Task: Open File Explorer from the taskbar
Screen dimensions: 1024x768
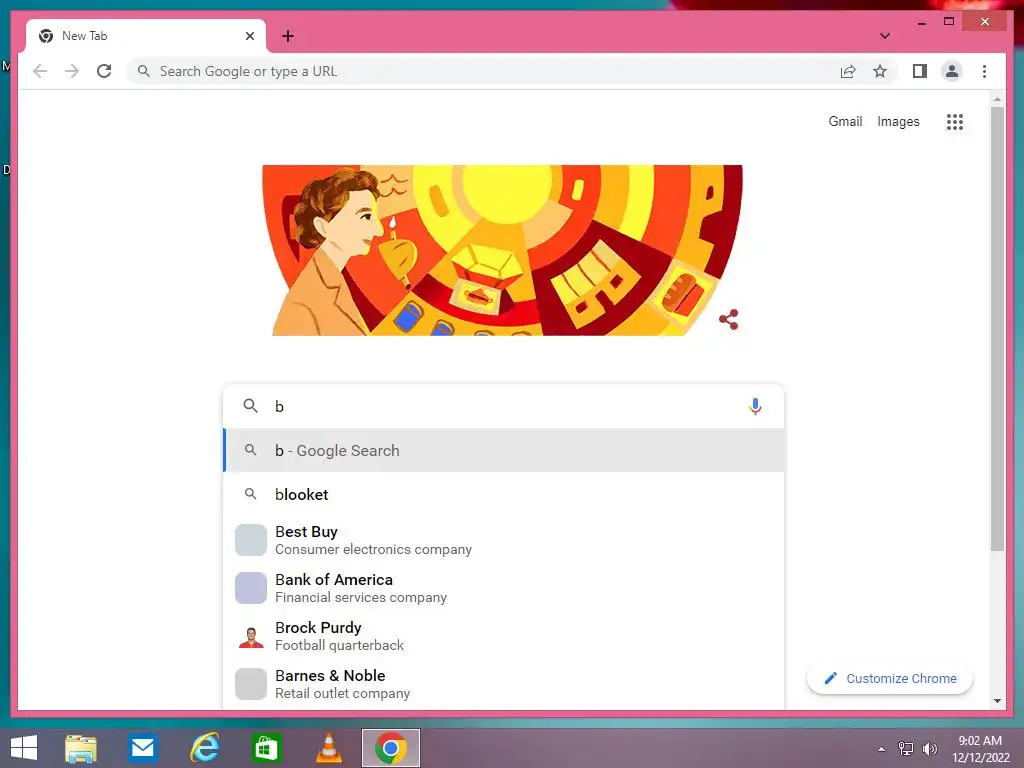Action: pos(81,748)
